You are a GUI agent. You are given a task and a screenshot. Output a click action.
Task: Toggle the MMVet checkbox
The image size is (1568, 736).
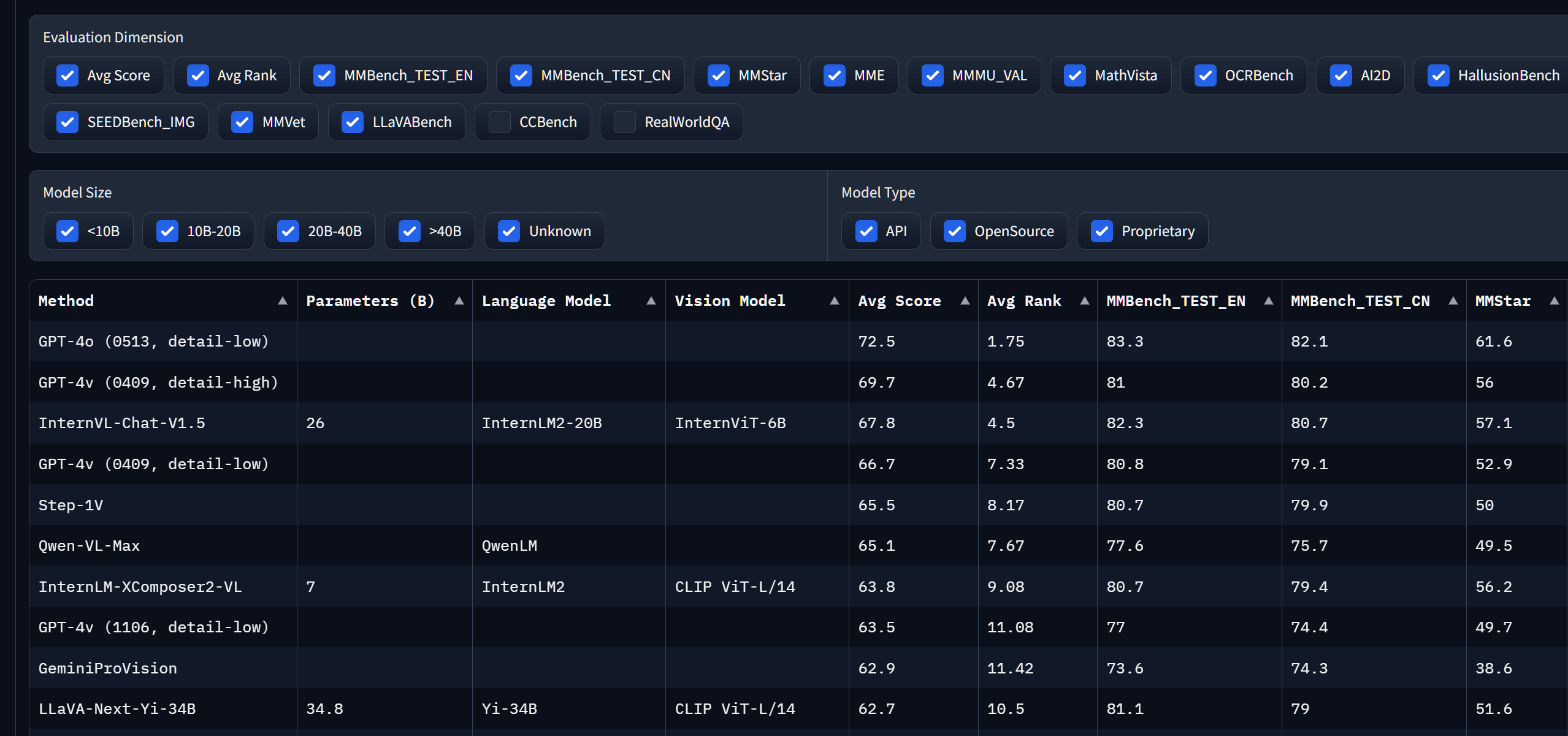pyautogui.click(x=242, y=122)
